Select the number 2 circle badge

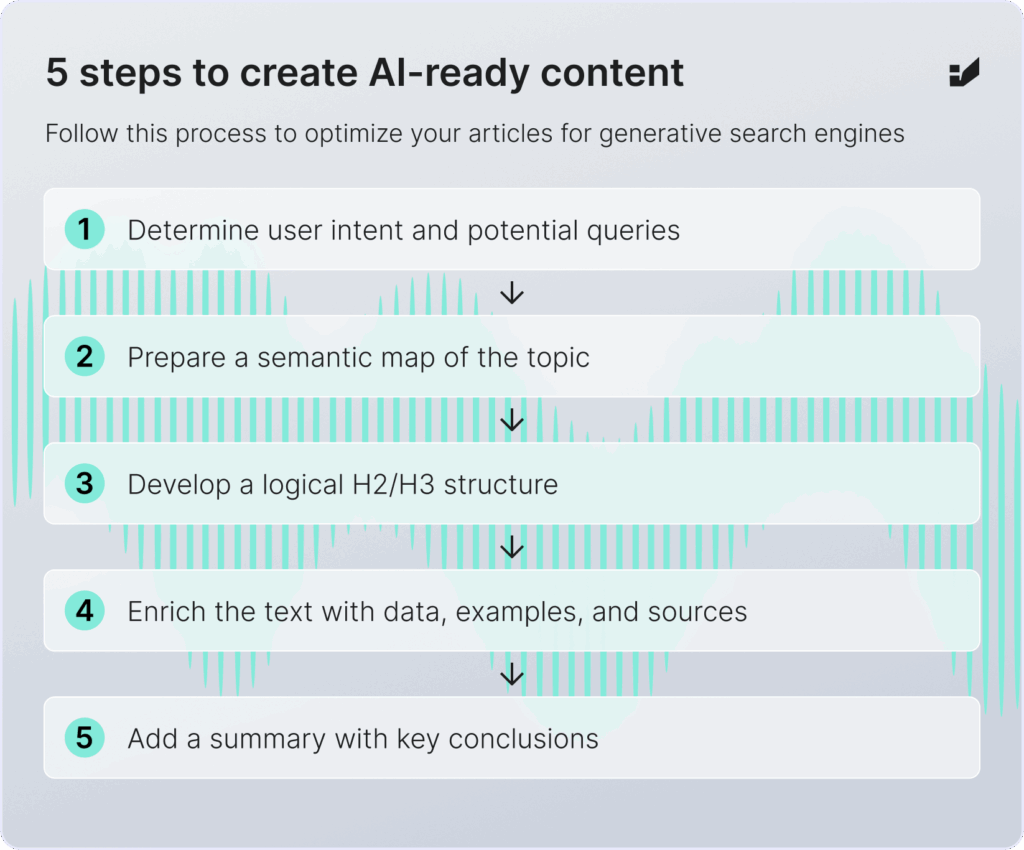click(x=85, y=357)
